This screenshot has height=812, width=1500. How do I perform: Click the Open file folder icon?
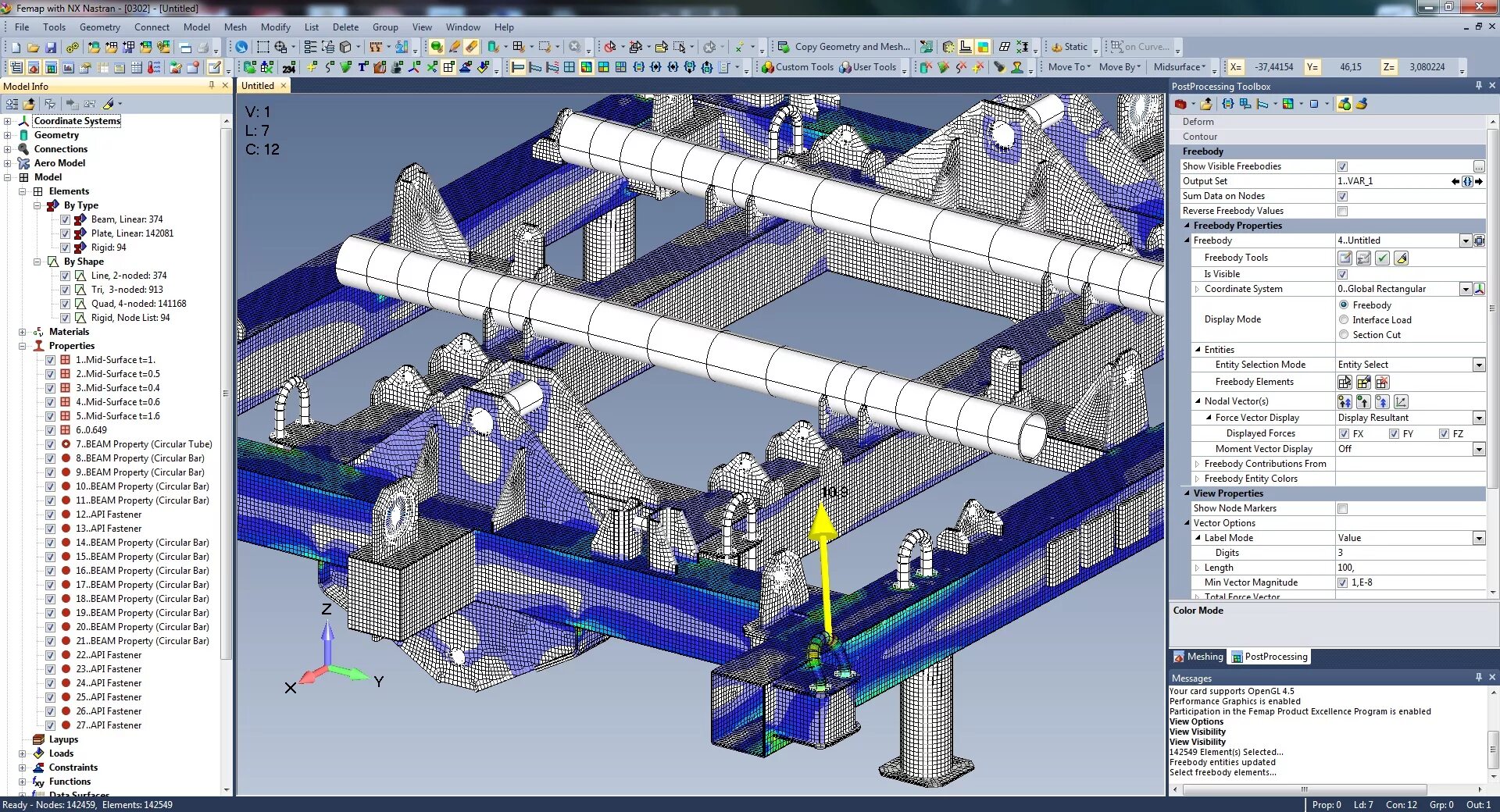tap(34, 47)
